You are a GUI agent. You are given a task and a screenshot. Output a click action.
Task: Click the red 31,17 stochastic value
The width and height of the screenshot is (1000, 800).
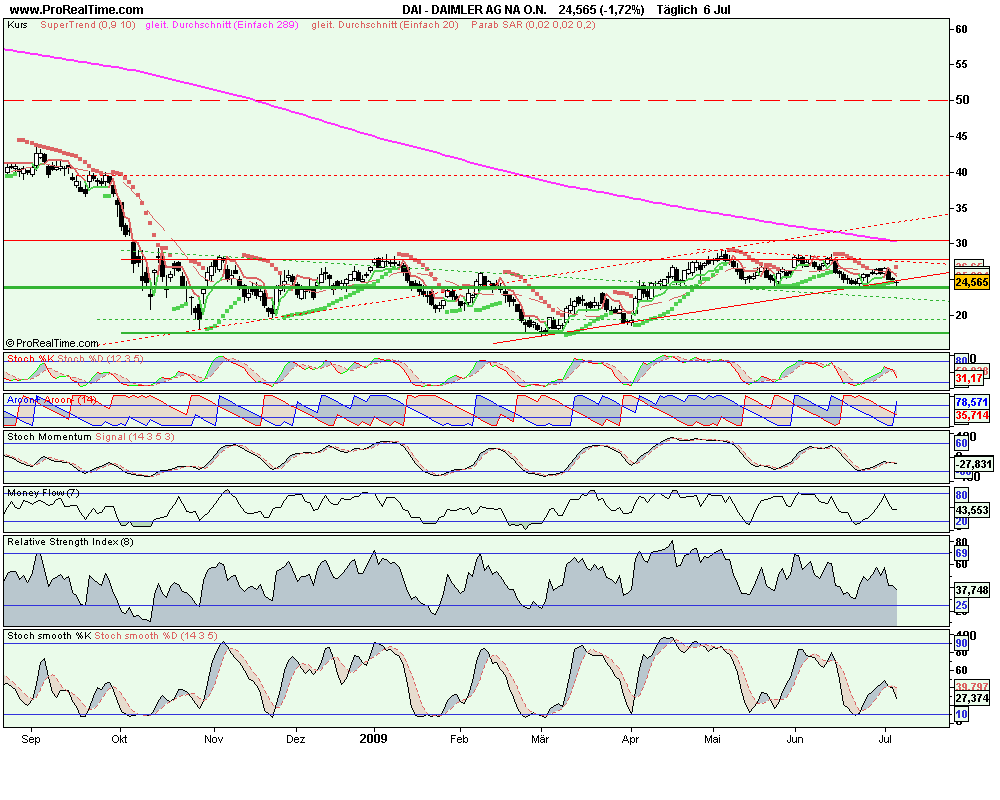(969, 379)
